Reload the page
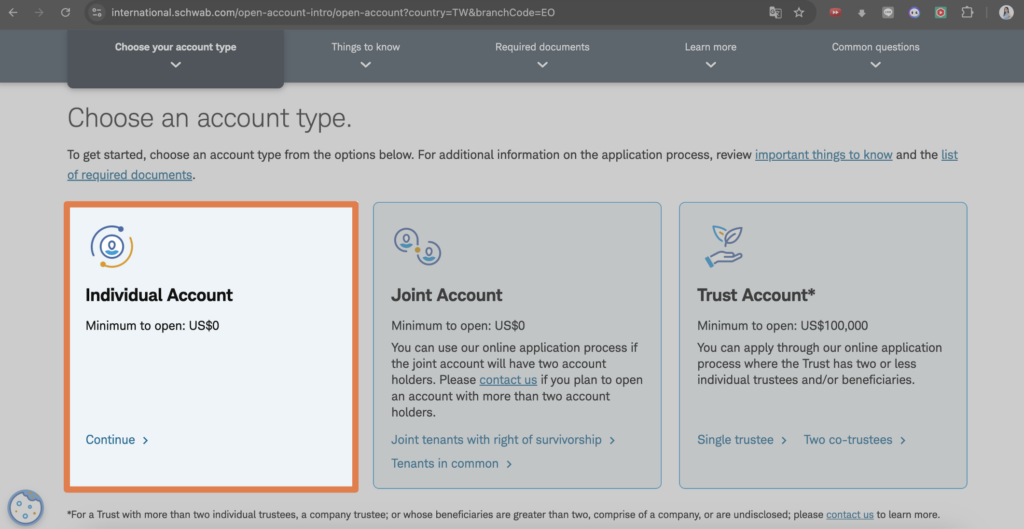This screenshot has width=1024, height=529. coord(65,13)
